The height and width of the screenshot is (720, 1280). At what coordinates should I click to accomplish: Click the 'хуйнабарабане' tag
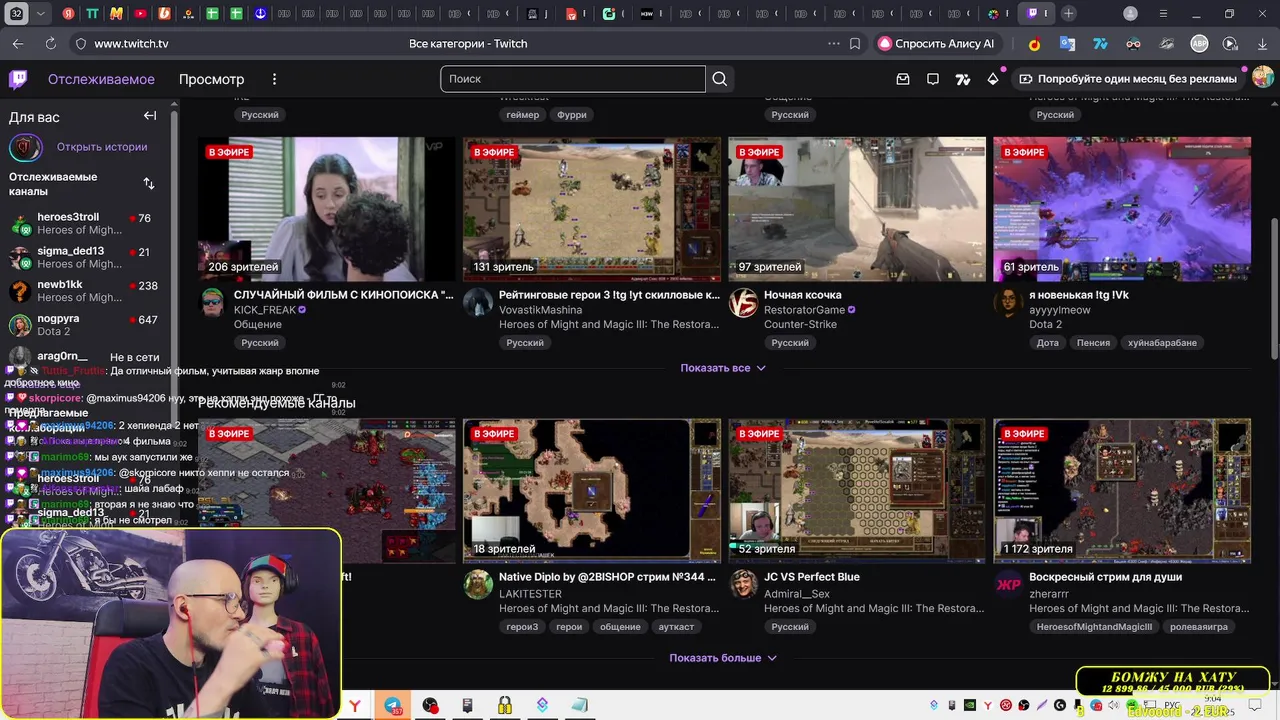1162,343
